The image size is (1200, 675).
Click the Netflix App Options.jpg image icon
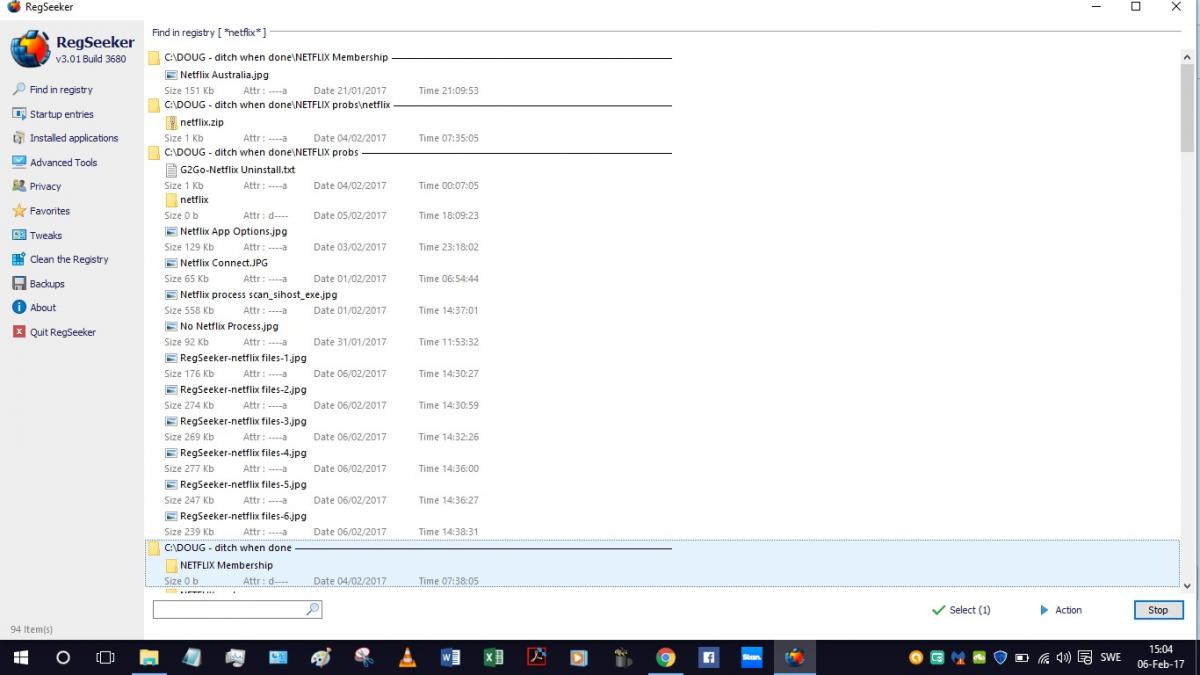point(171,232)
